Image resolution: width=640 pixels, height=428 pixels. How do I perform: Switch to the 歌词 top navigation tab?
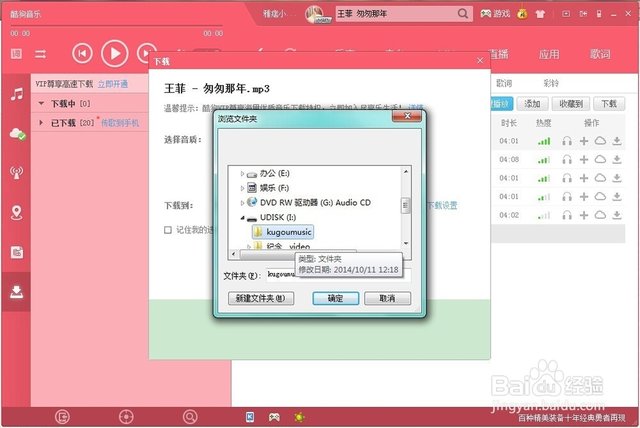tap(600, 54)
